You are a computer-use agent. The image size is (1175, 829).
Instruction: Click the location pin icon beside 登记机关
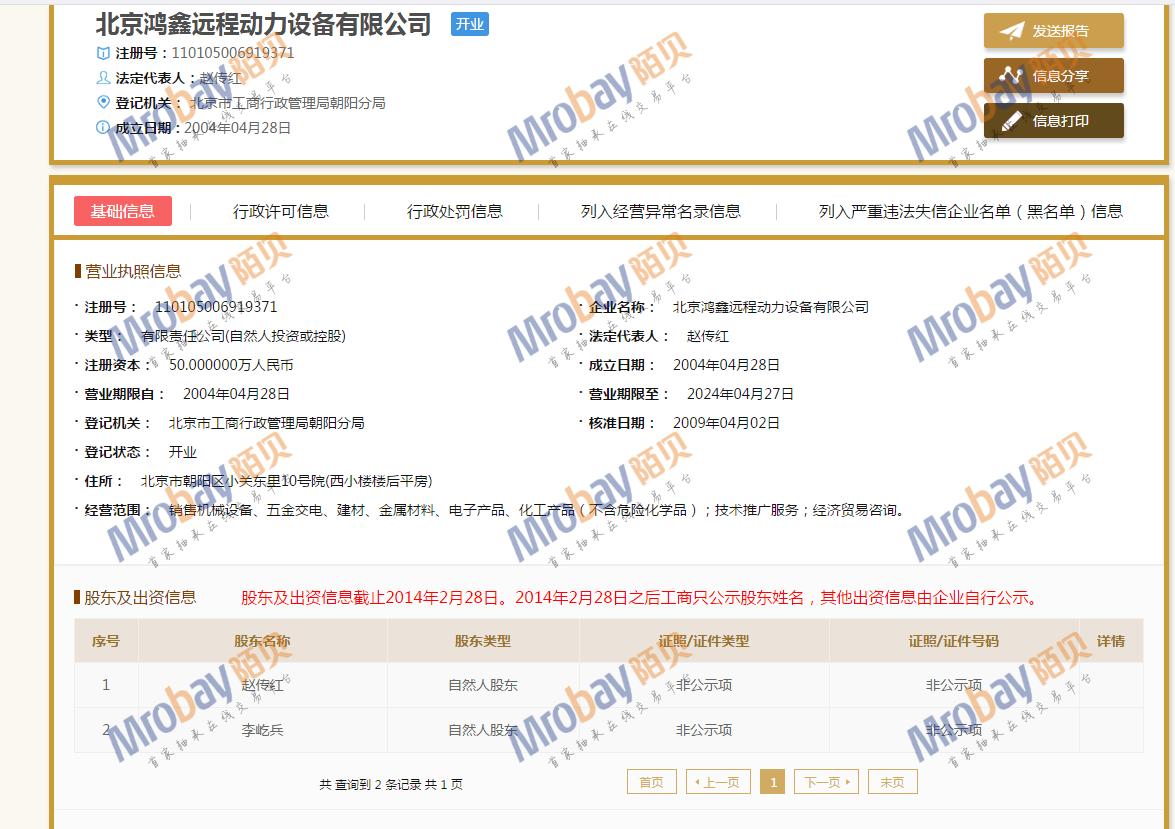(103, 103)
